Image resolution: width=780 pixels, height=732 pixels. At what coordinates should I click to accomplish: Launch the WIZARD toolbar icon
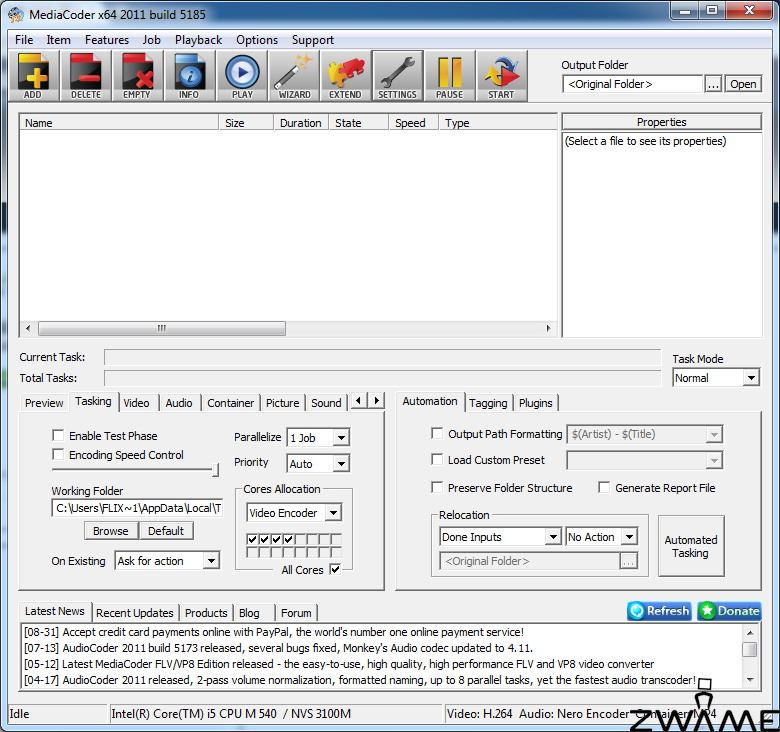click(294, 76)
